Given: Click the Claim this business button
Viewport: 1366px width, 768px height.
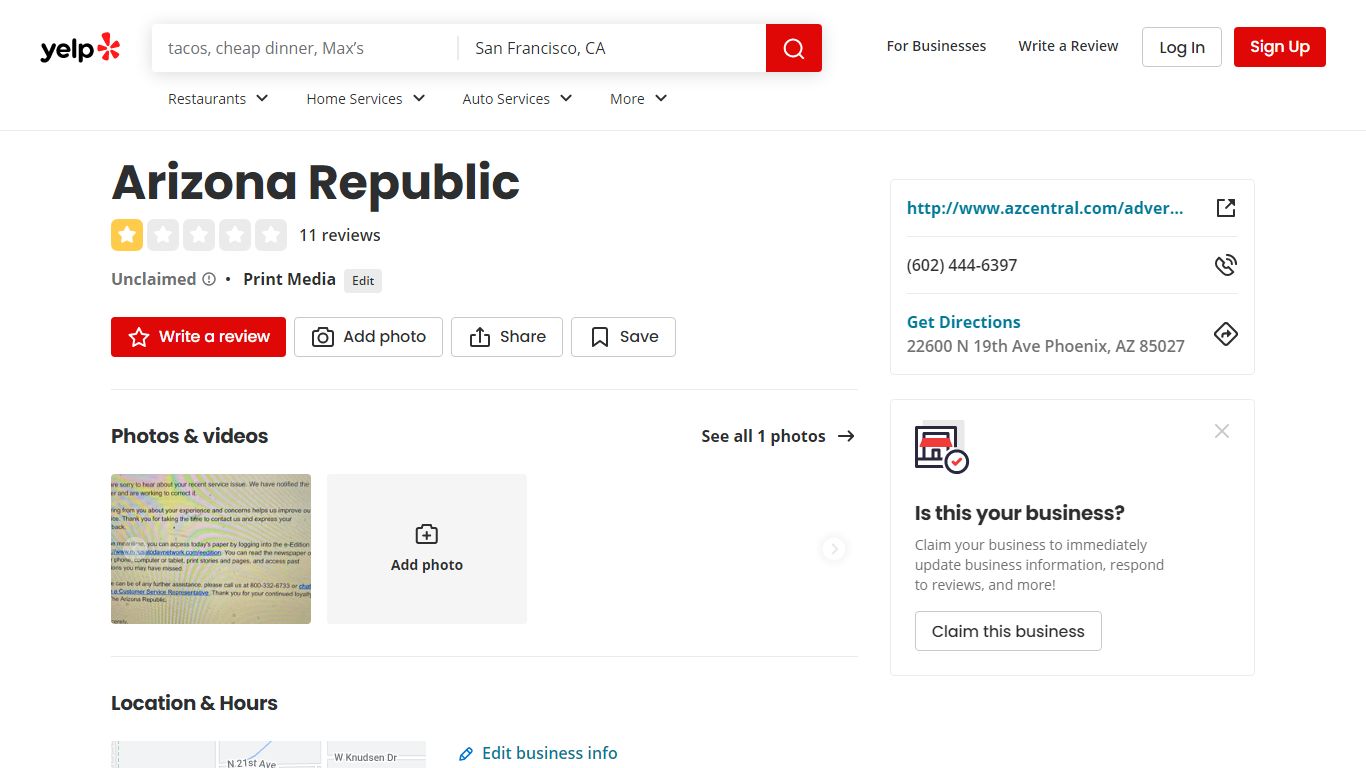Looking at the screenshot, I should pos(1008,631).
